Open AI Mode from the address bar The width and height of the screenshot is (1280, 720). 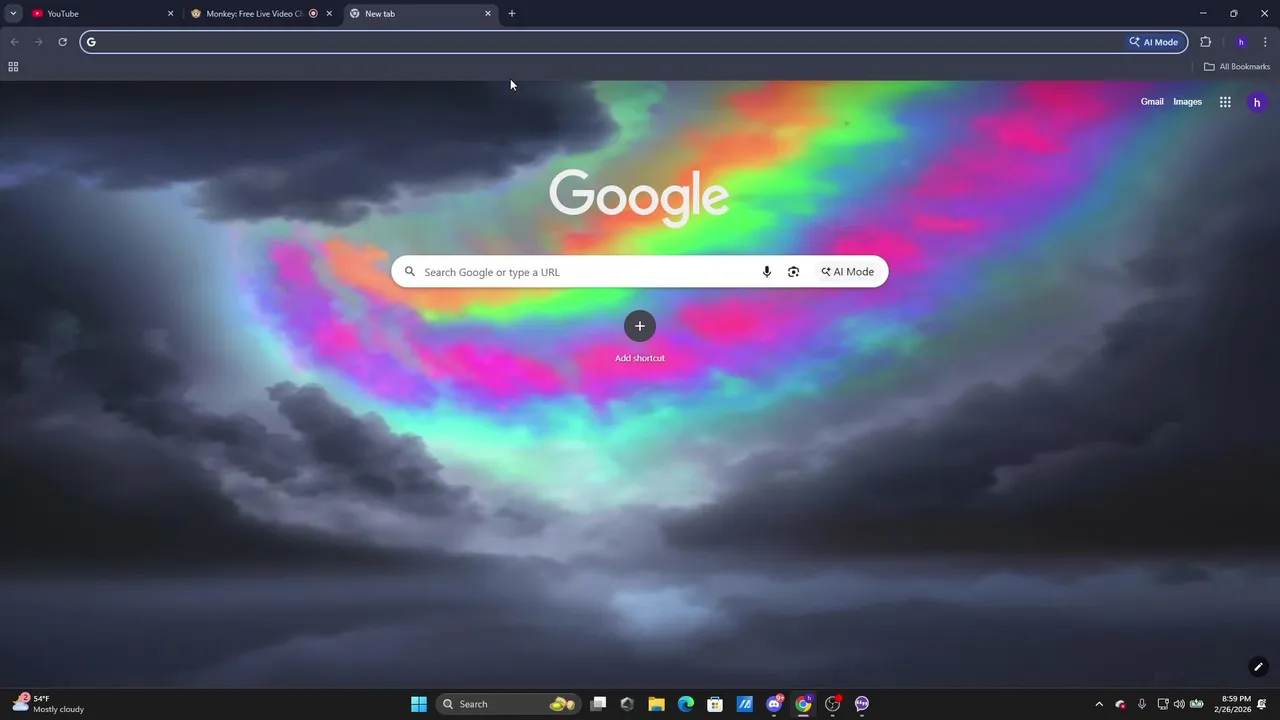pyautogui.click(x=1154, y=42)
